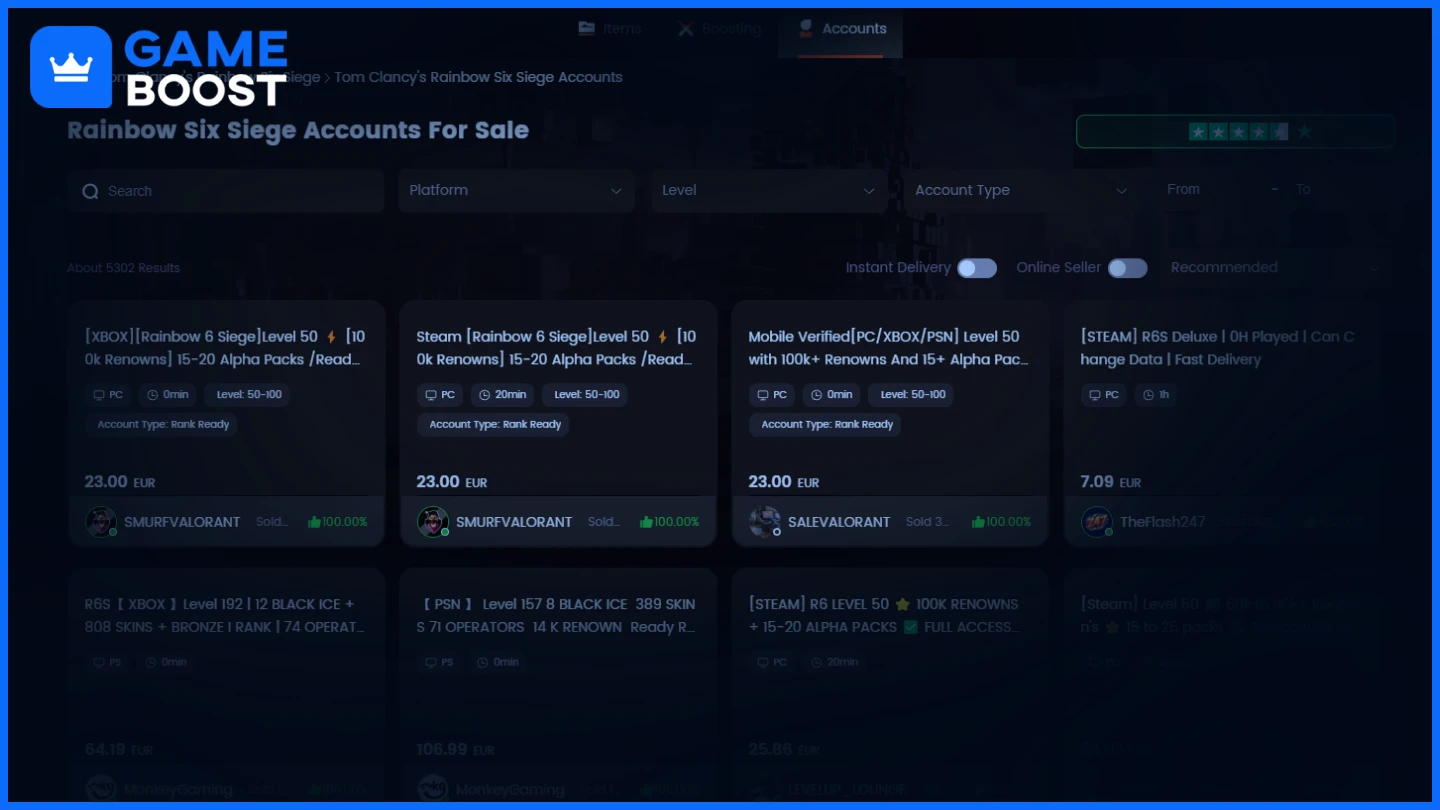Click the TheFlash247 seller avatar
Image resolution: width=1440 pixels, height=810 pixels.
coord(1097,522)
